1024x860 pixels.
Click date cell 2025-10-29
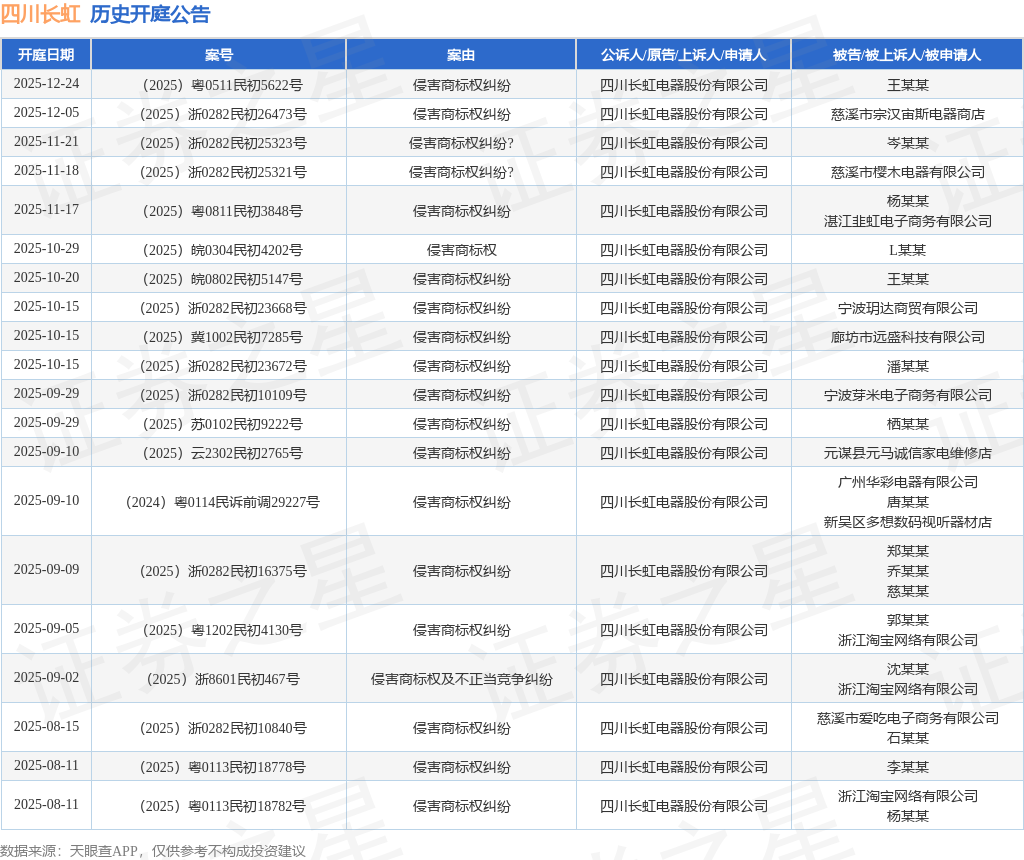point(46,248)
